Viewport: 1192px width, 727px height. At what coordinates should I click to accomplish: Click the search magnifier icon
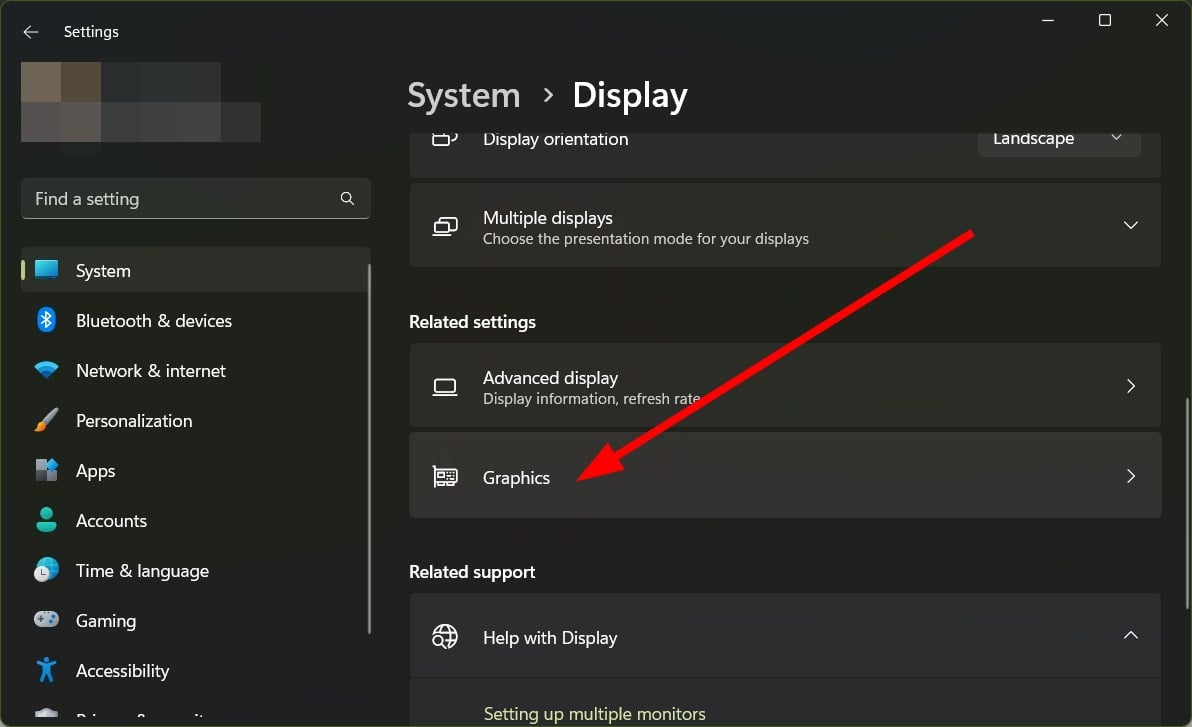point(347,199)
